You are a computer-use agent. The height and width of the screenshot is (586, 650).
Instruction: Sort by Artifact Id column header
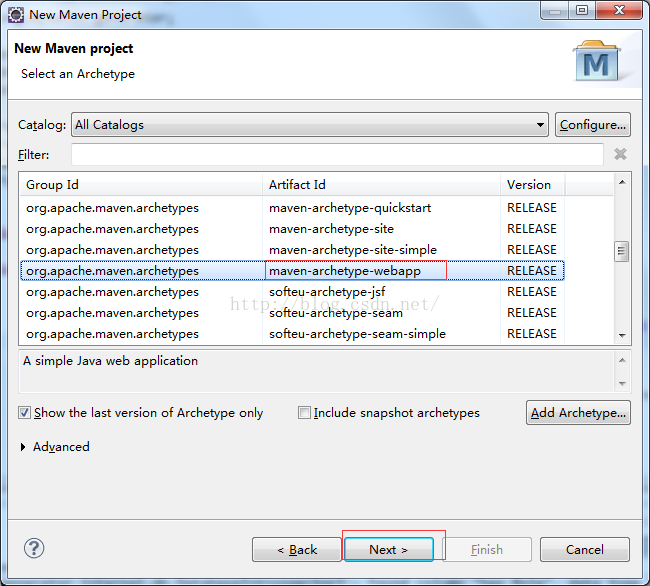[x=381, y=185]
